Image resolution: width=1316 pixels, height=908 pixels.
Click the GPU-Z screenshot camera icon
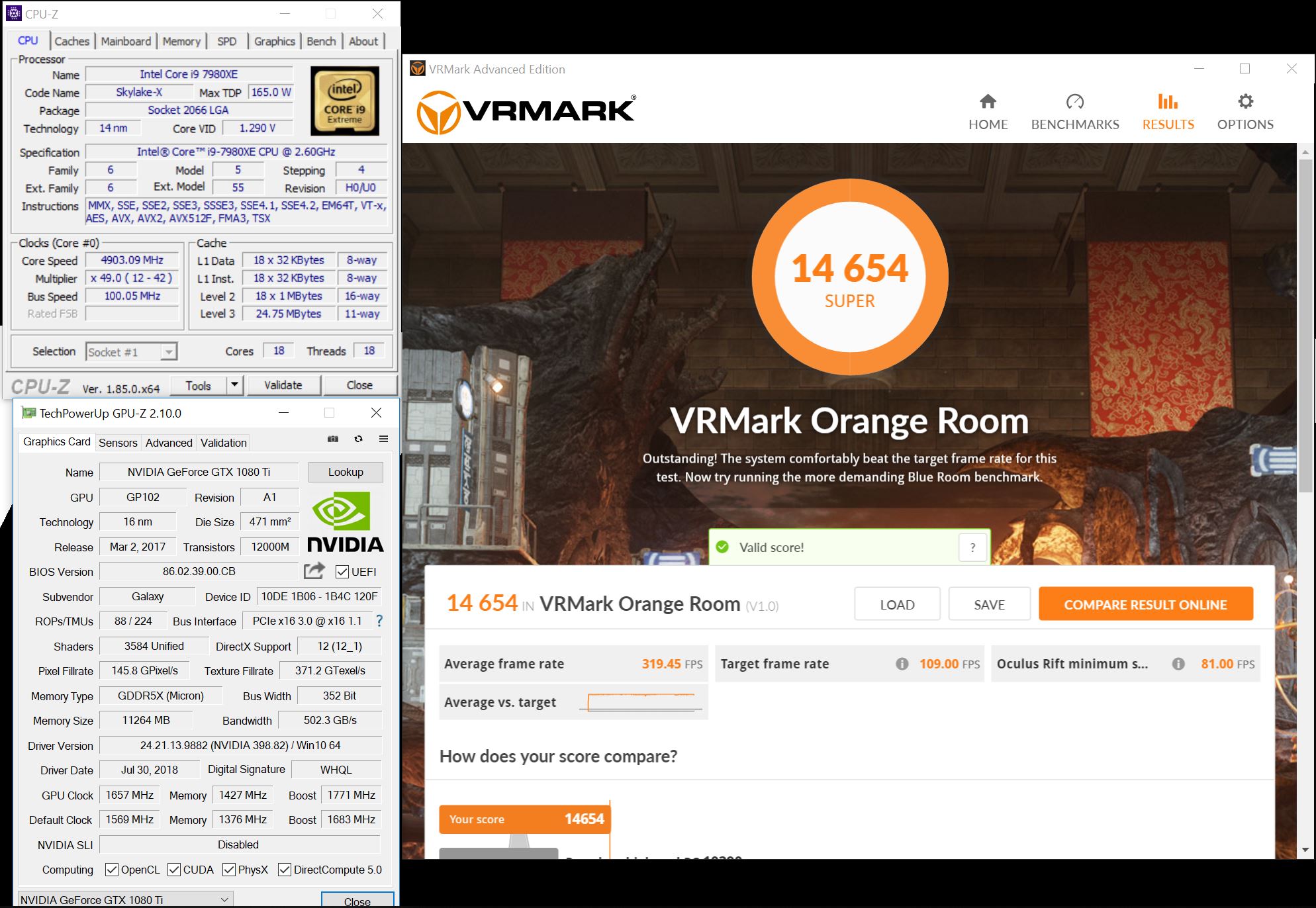pyautogui.click(x=333, y=439)
